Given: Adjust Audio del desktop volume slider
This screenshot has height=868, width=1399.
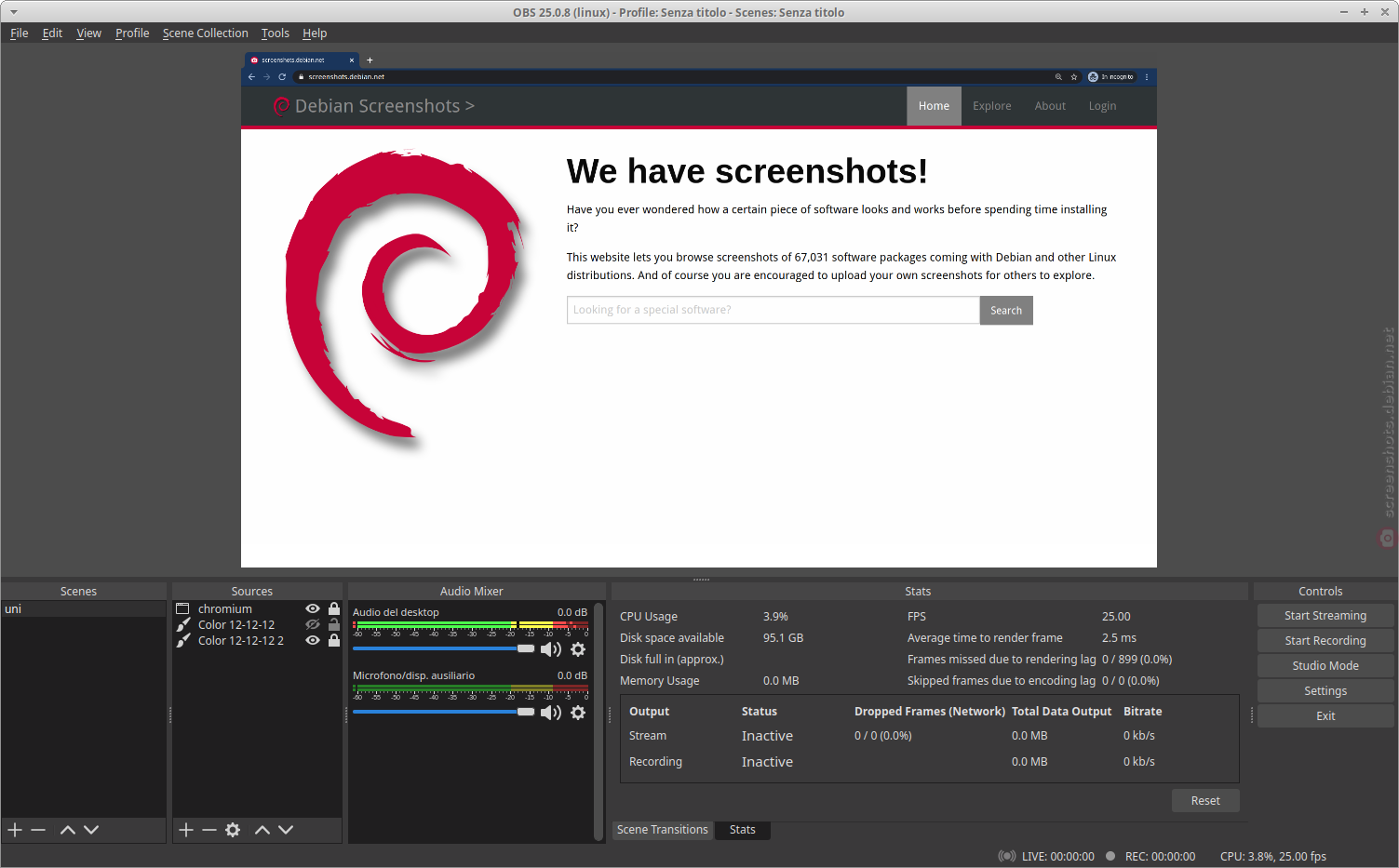Looking at the screenshot, I should 444,648.
